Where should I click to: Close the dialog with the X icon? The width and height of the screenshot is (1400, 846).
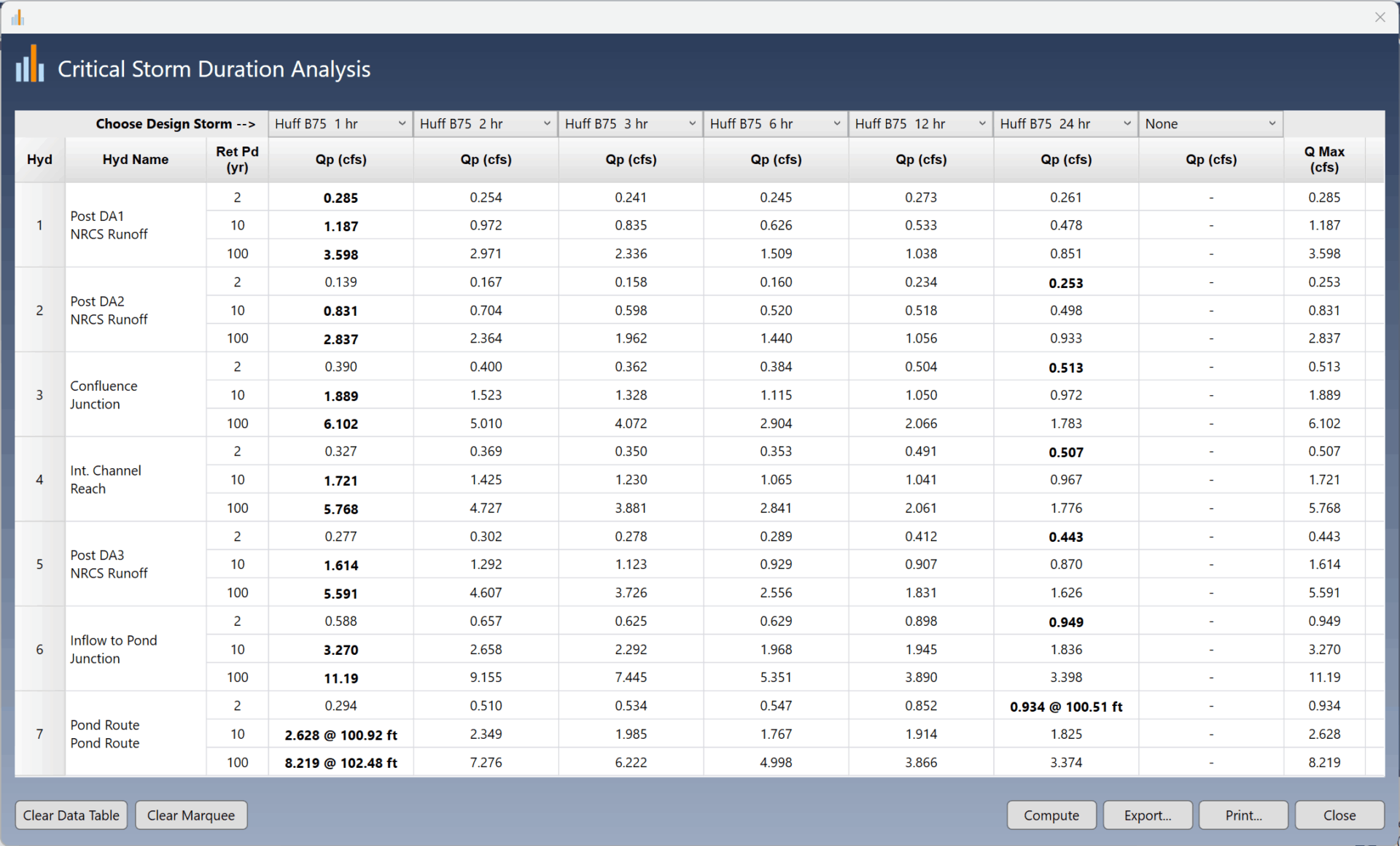[1380, 18]
